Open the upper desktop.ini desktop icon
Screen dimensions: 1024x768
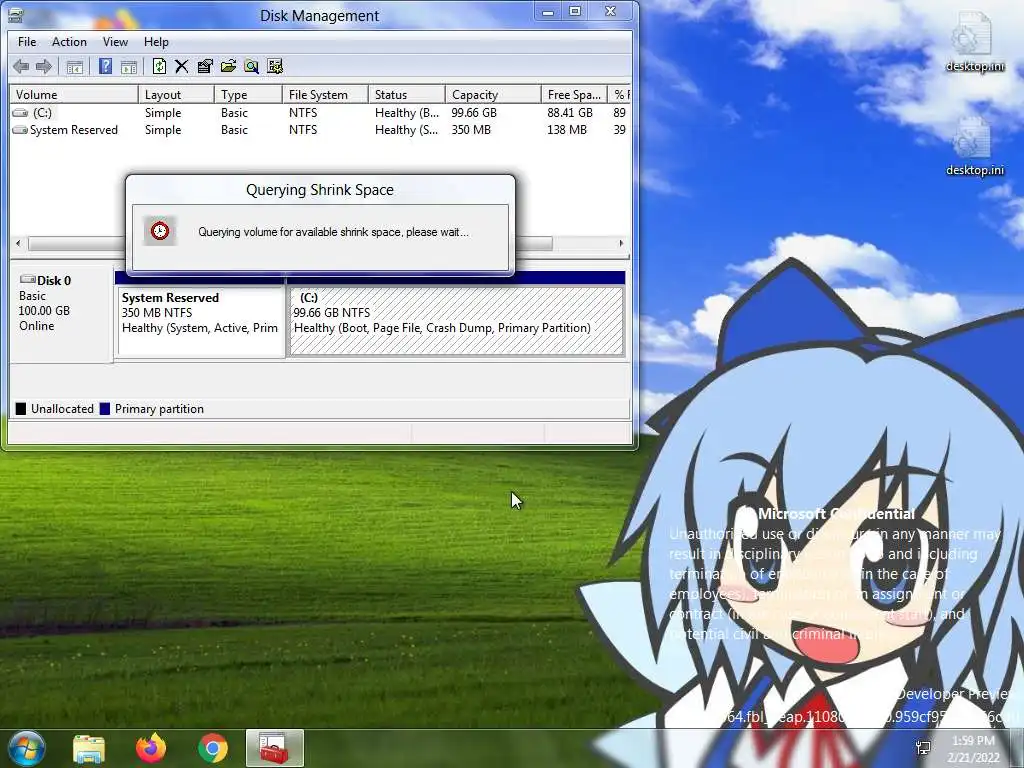pyautogui.click(x=974, y=41)
